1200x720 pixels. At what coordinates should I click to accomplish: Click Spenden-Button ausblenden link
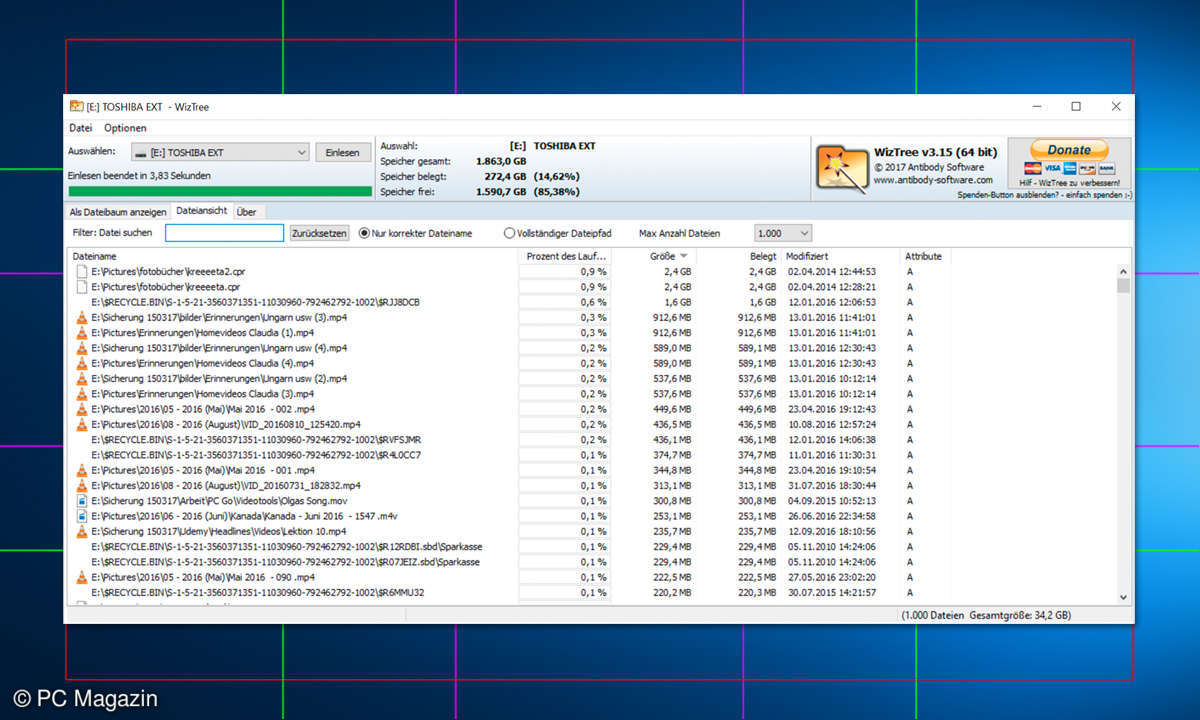coord(1044,196)
